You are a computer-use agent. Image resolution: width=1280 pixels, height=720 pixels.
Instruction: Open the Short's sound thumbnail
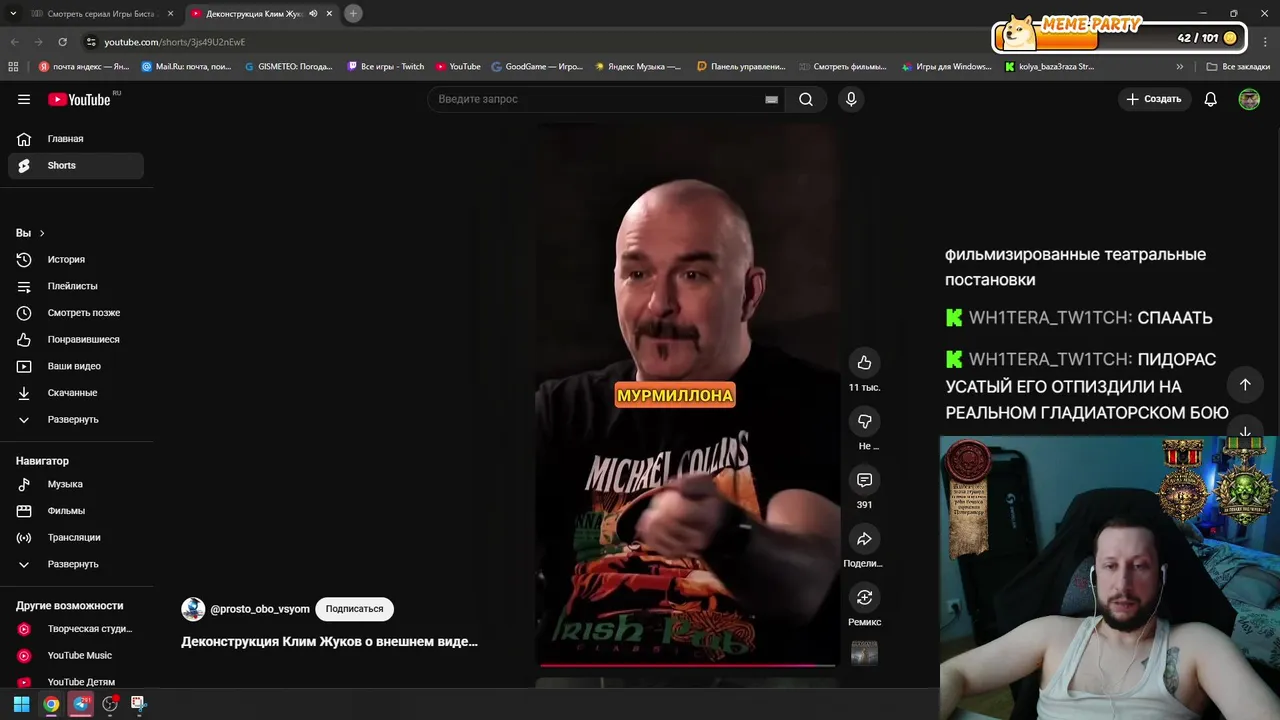tap(864, 653)
